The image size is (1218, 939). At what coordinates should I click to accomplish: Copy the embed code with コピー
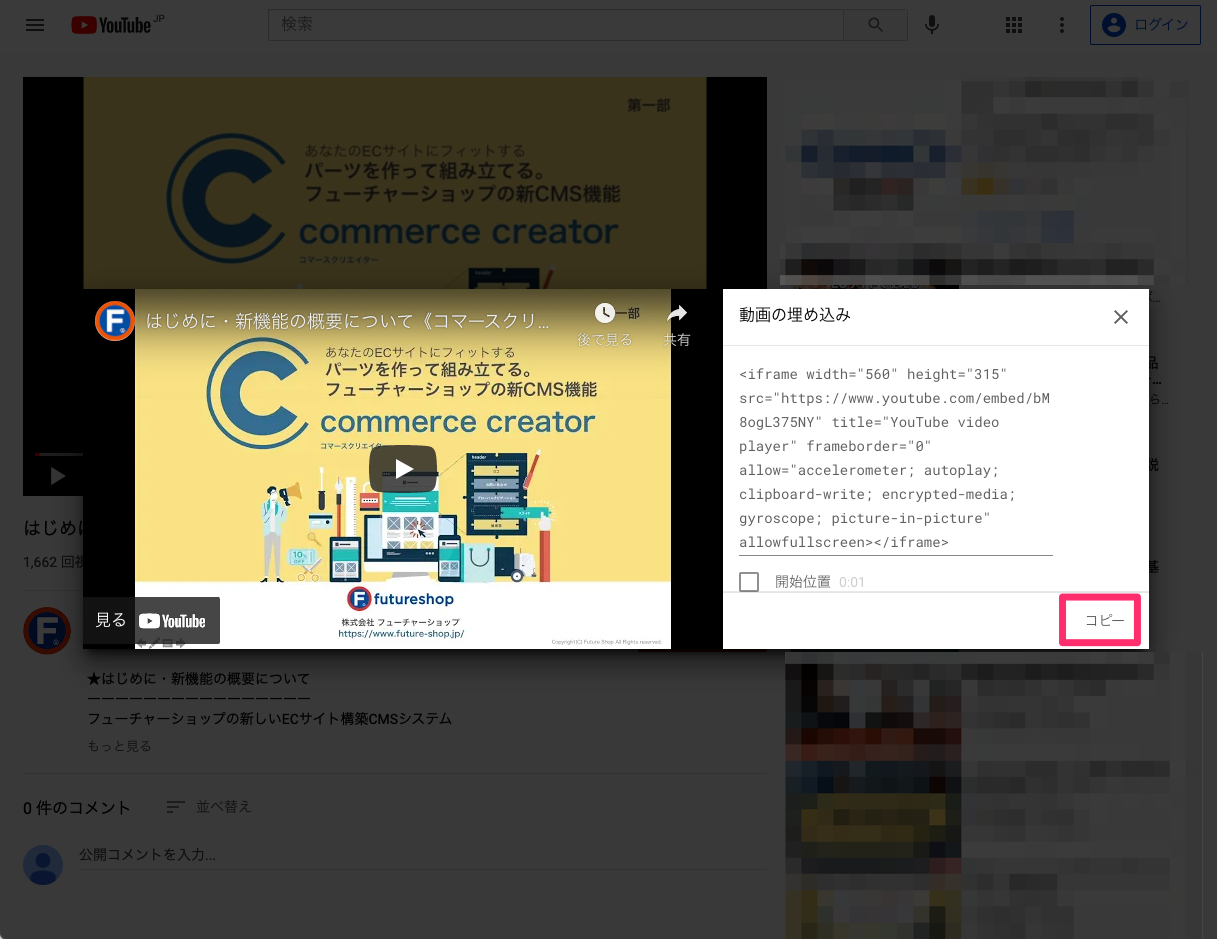click(1105, 621)
